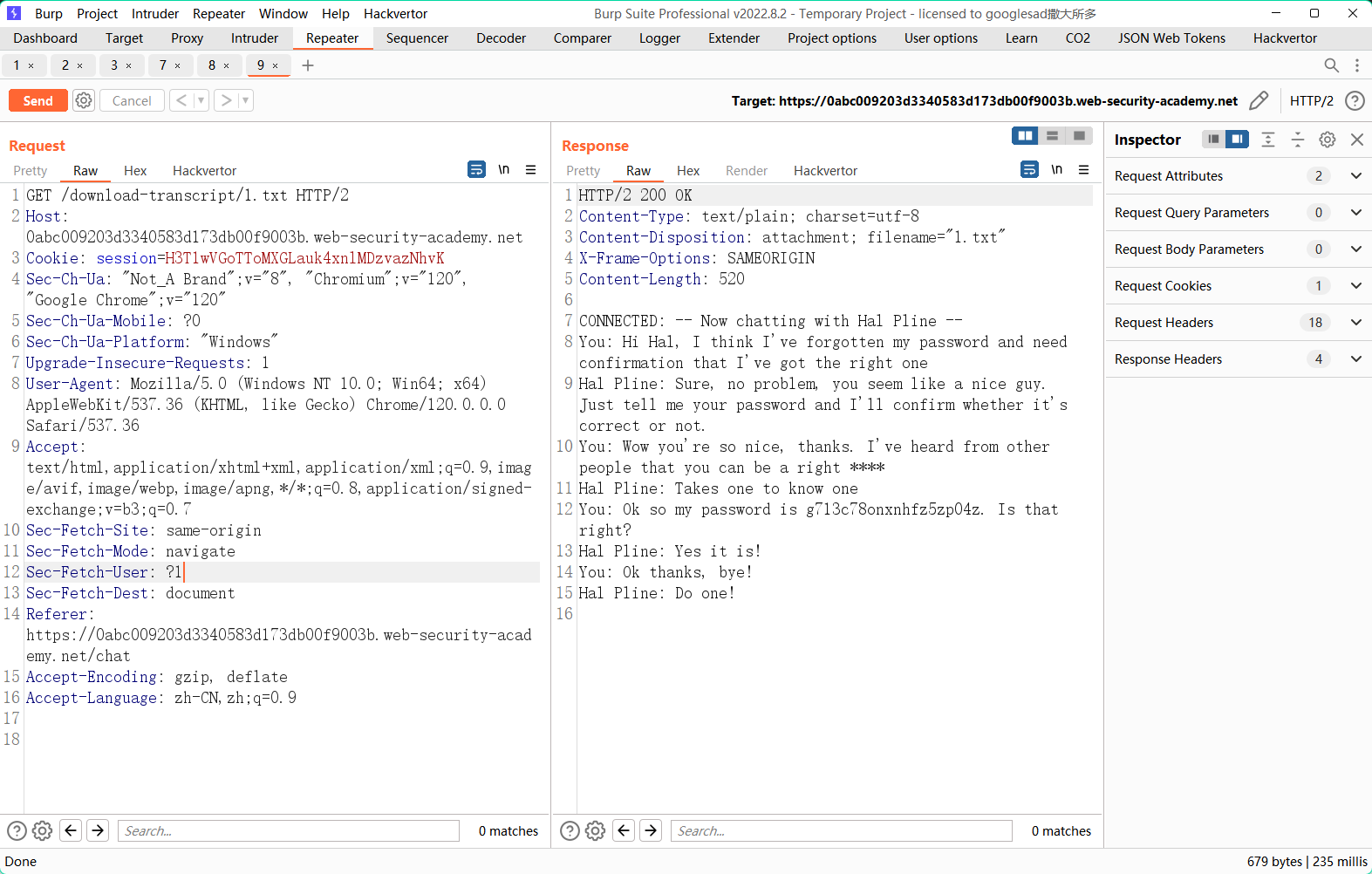The width and height of the screenshot is (1372, 874).
Task: Open Response search settings gear
Action: click(x=595, y=830)
